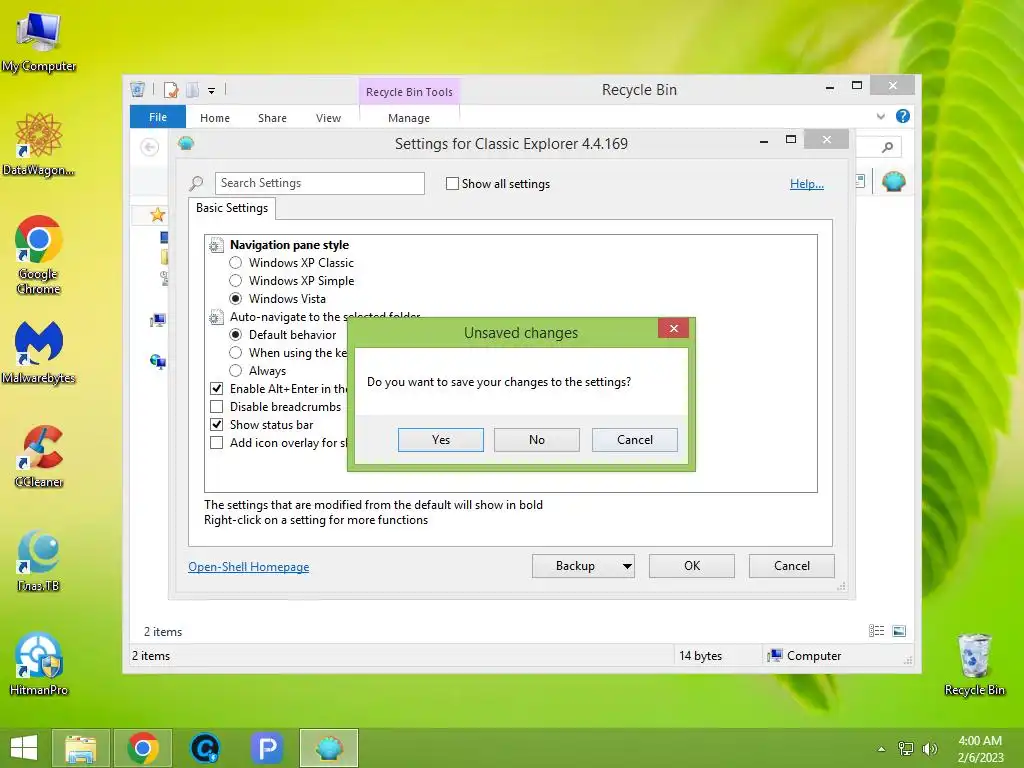Launch HitmanPro desktop shortcut
The height and width of the screenshot is (768, 1024).
(39, 664)
